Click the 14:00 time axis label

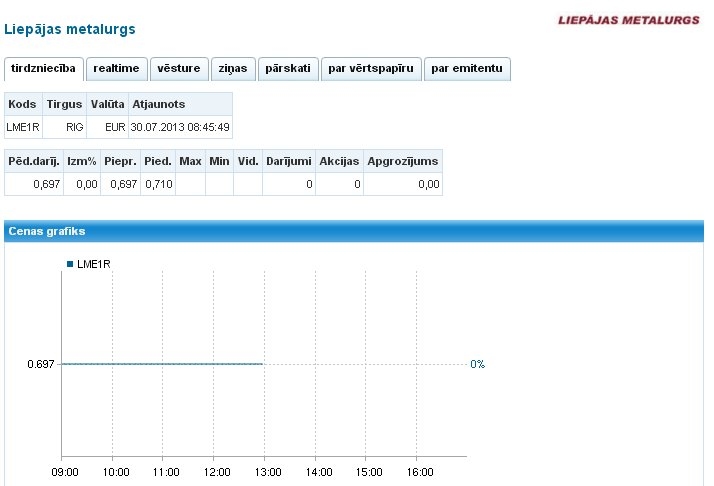coord(319,472)
